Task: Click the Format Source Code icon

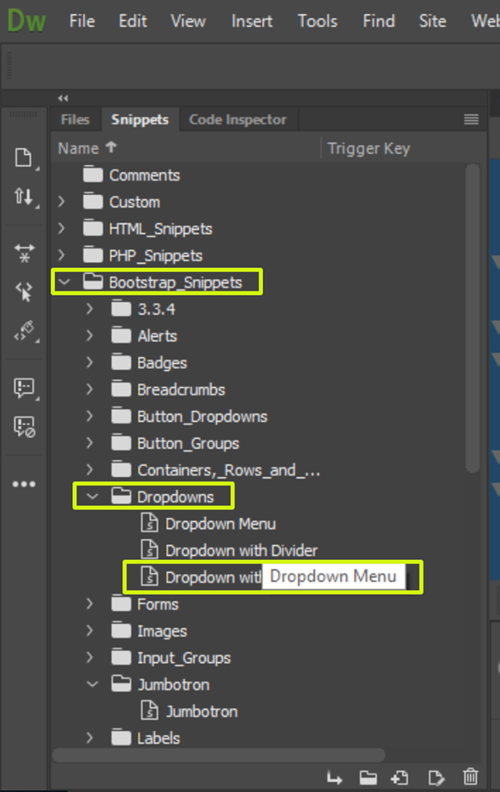Action: coord(25,331)
